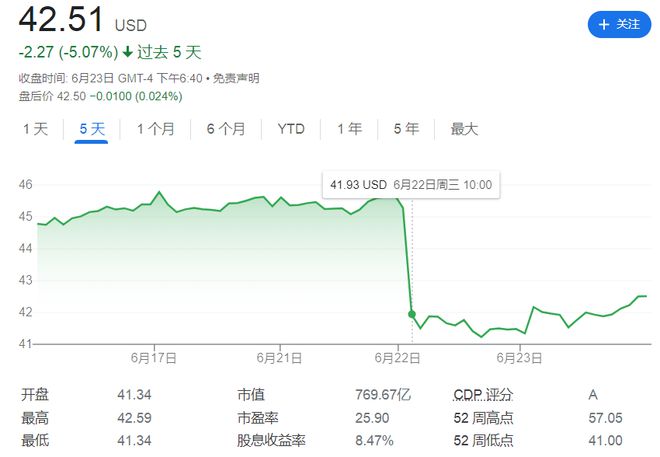Open the 免责声明 disclaimer link
This screenshot has width=660, height=457.
click(x=236, y=78)
